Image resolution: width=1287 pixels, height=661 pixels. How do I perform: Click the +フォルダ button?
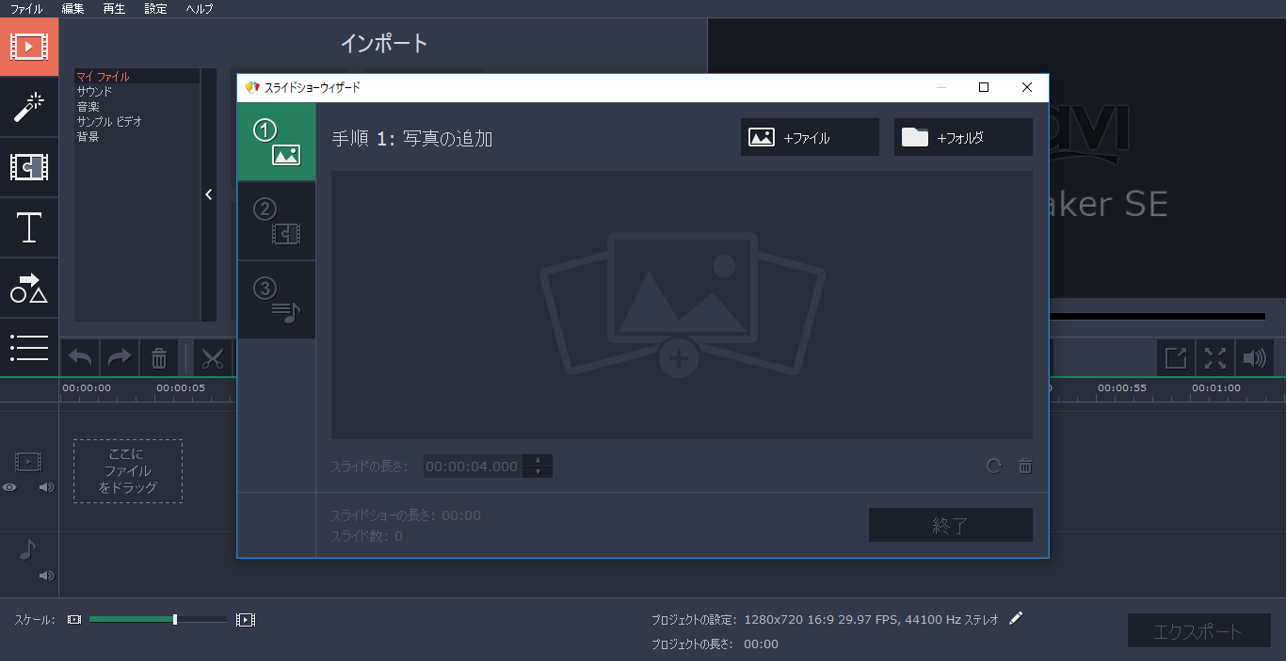pyautogui.click(x=963, y=138)
